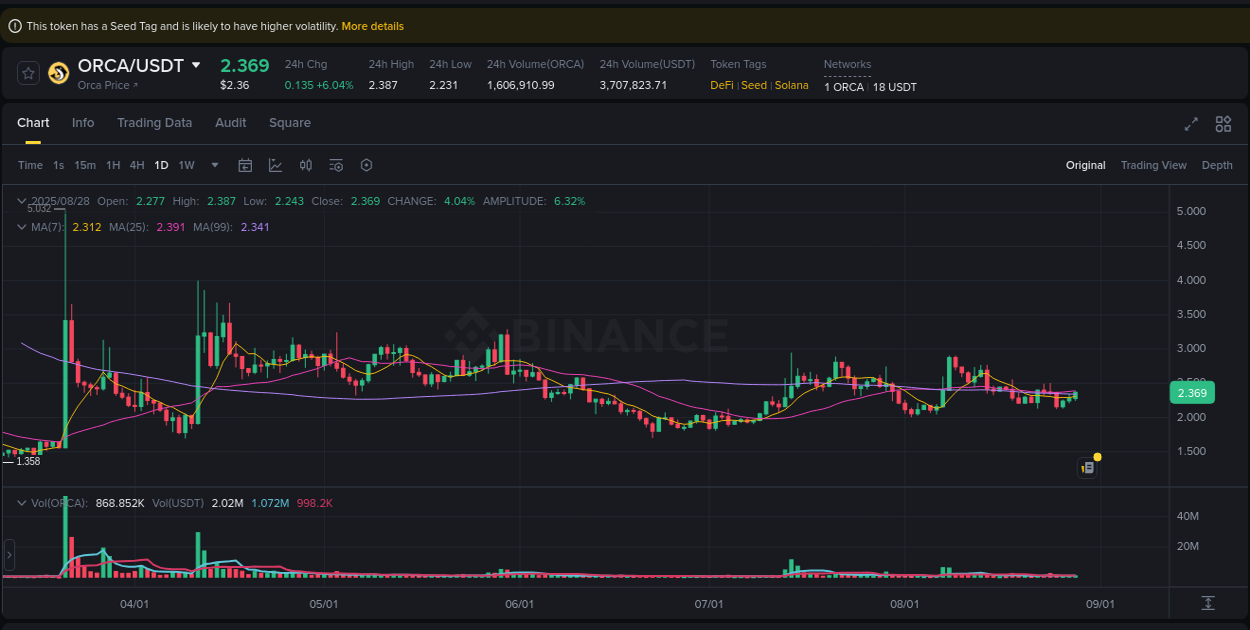Expand the chart to fullscreen
1250x630 pixels.
pos(1191,124)
